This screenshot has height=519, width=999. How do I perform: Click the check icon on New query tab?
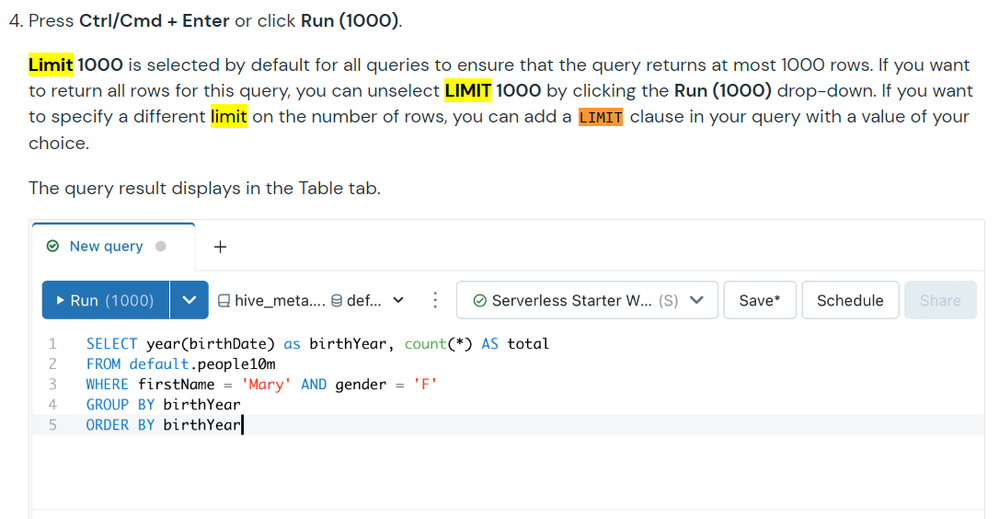53,246
